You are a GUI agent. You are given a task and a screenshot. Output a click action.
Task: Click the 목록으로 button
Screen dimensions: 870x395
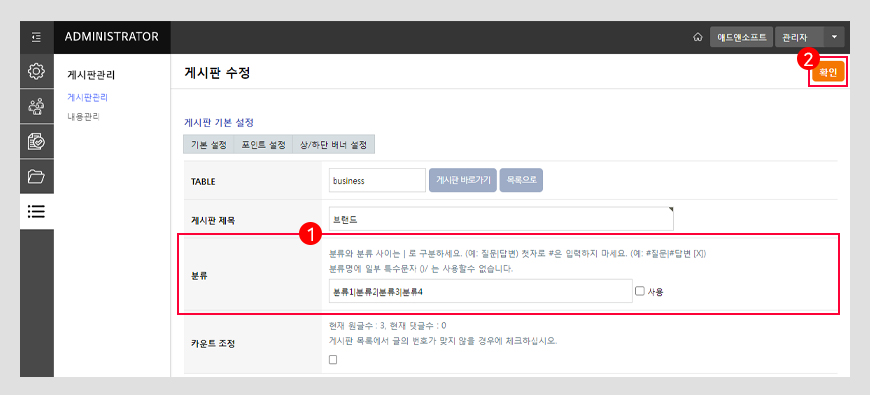click(521, 180)
